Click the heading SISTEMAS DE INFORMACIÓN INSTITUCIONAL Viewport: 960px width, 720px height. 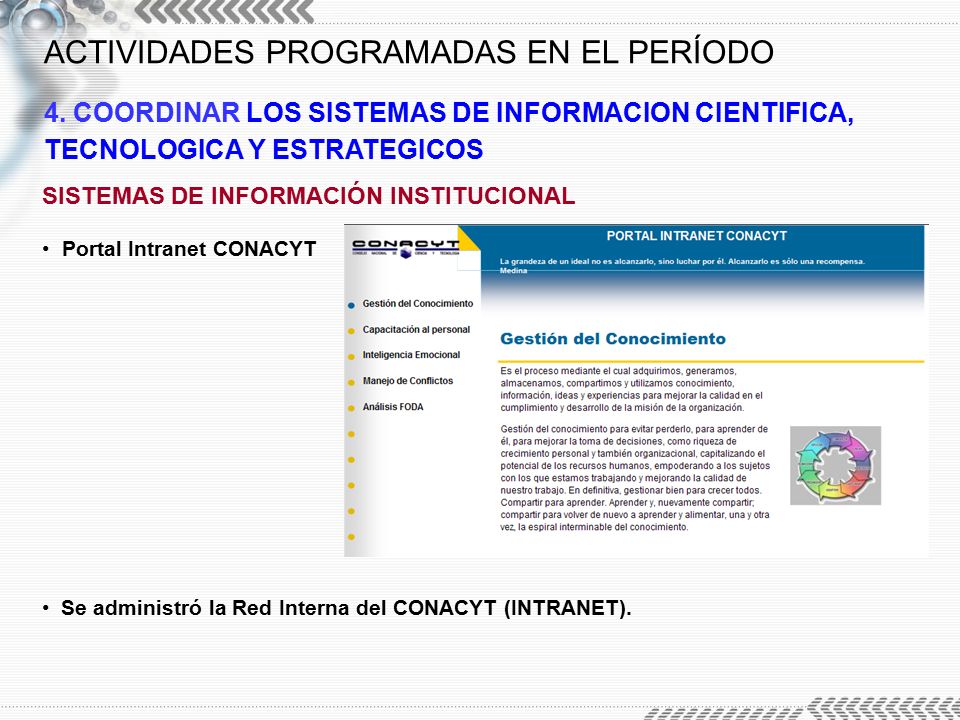point(309,196)
